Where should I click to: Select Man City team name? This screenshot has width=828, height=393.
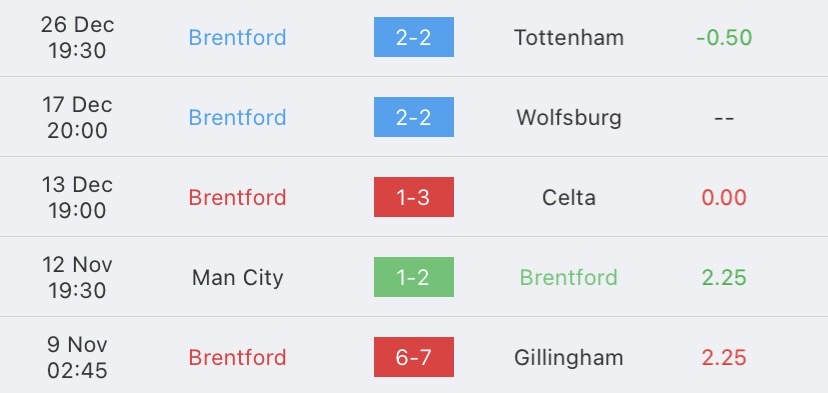click(238, 278)
